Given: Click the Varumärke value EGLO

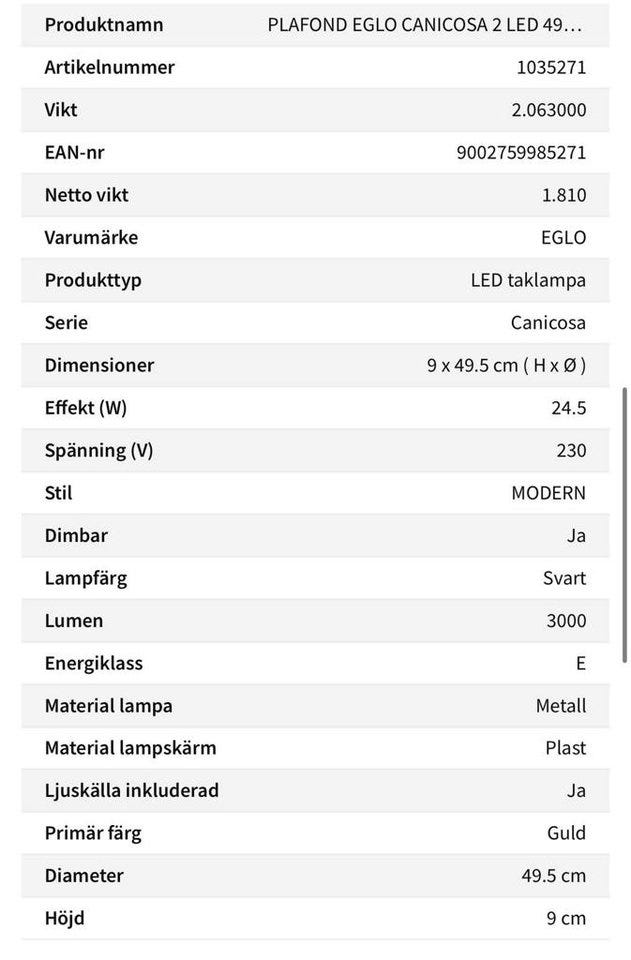Looking at the screenshot, I should 562,238.
